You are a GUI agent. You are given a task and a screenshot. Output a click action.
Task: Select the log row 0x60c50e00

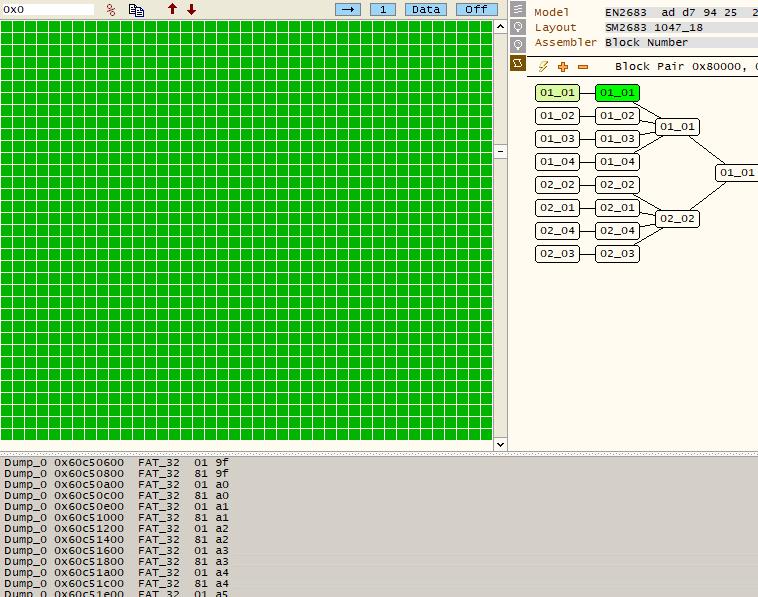coord(116,507)
